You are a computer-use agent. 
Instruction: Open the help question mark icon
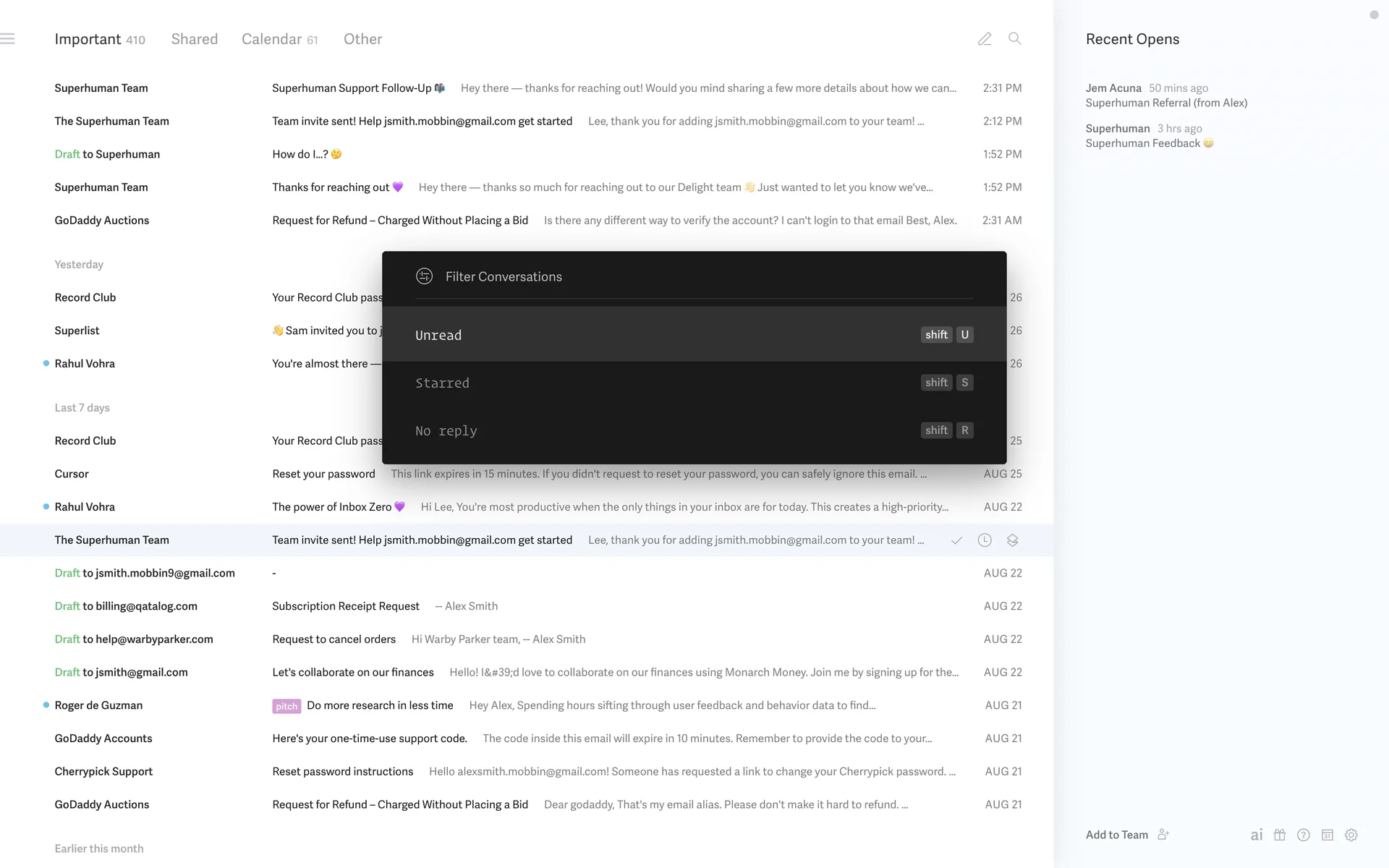(x=1304, y=835)
